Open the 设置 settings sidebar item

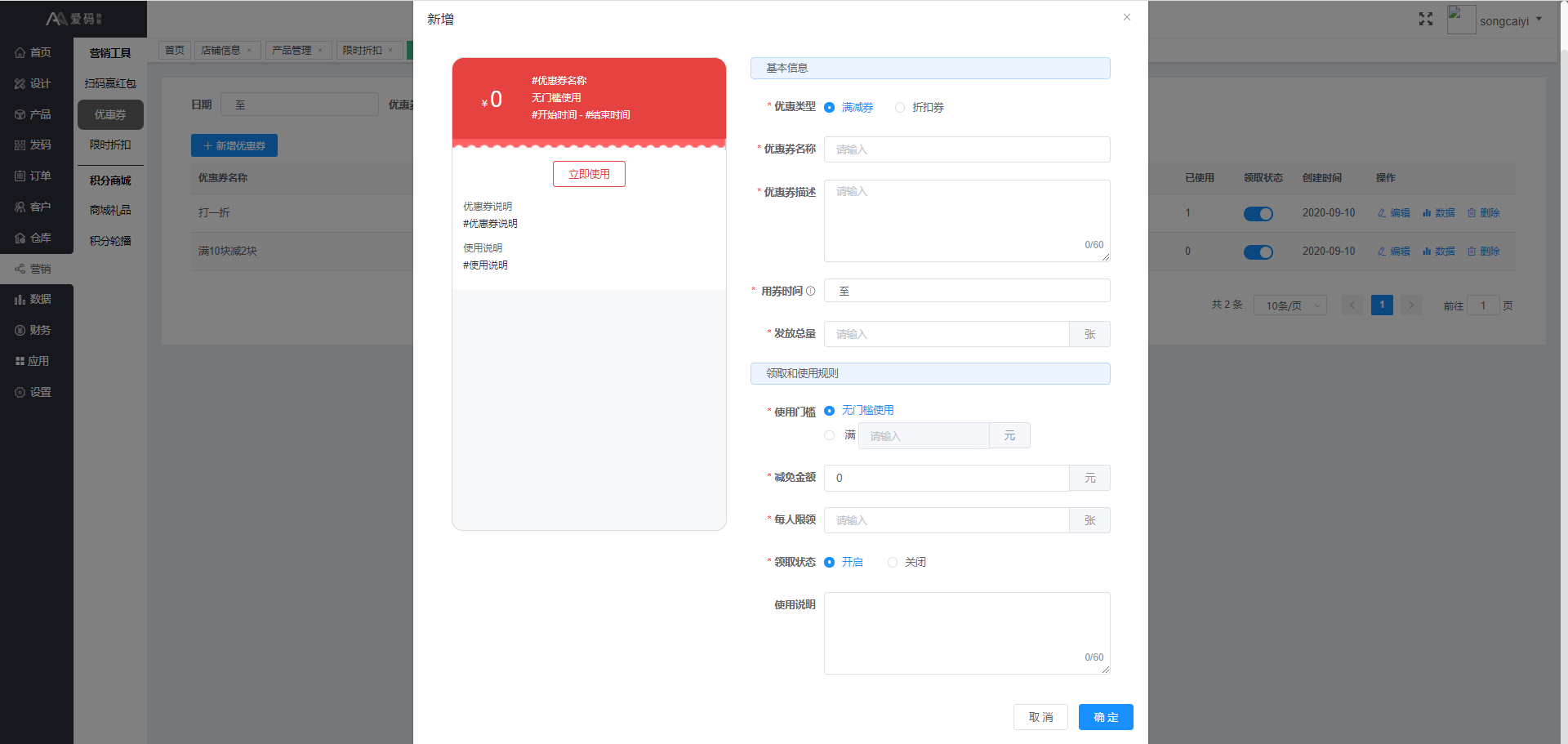tap(33, 392)
